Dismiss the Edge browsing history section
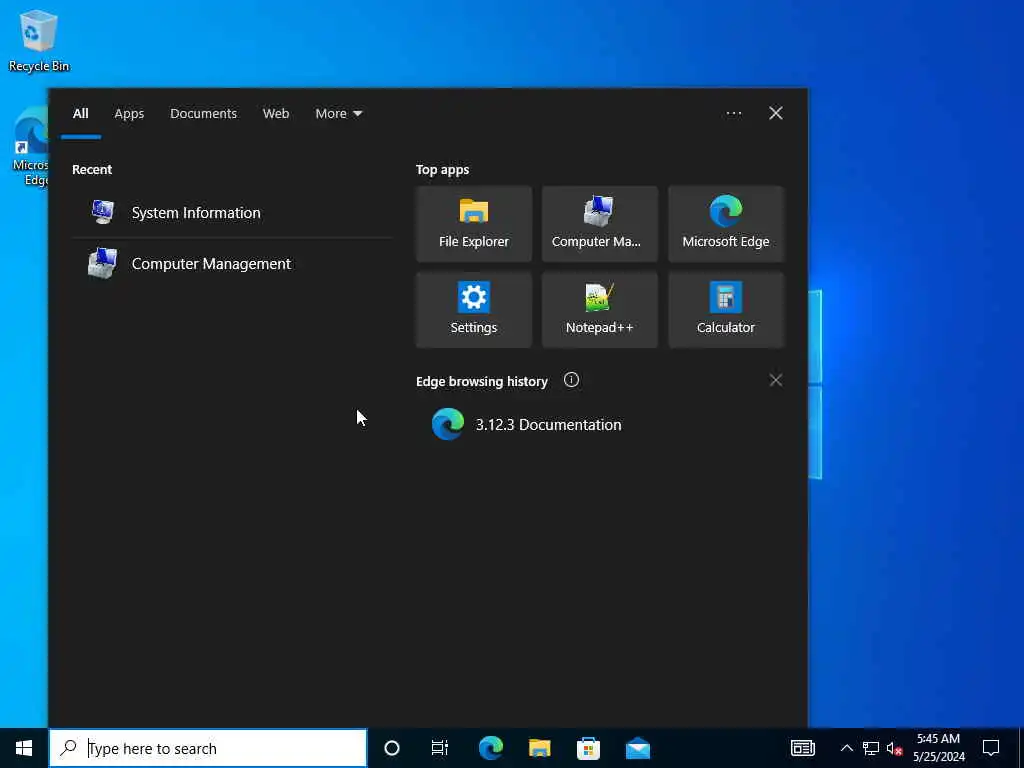This screenshot has height=768, width=1024. tap(775, 380)
